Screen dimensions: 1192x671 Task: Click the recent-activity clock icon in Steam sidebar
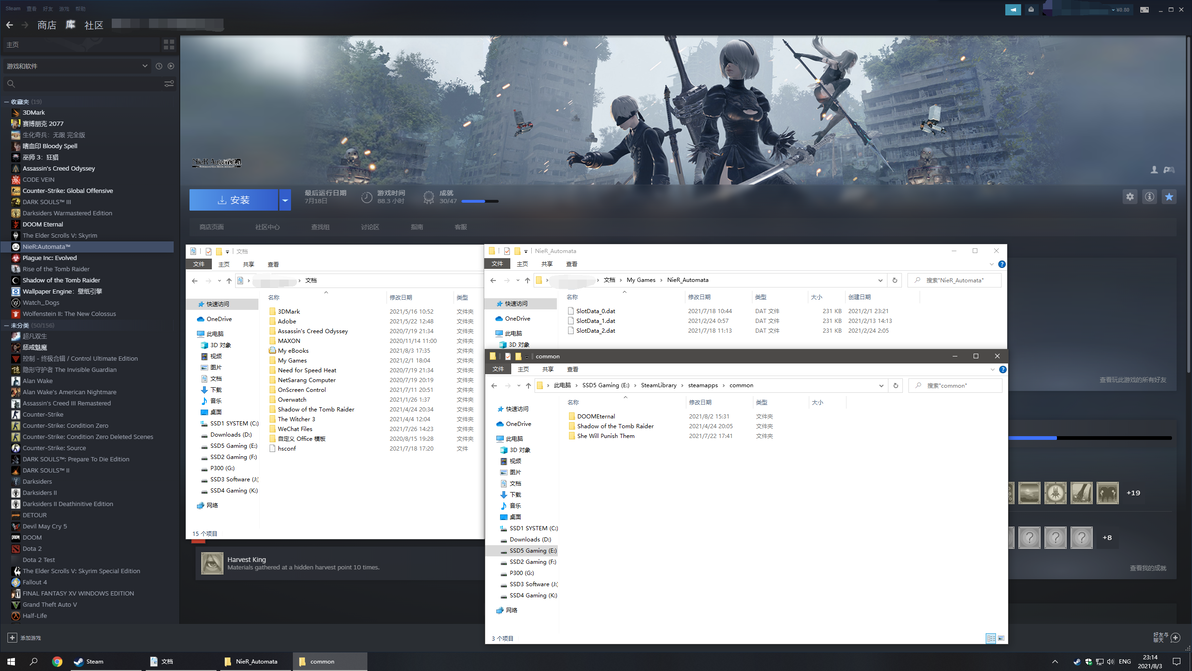159,66
